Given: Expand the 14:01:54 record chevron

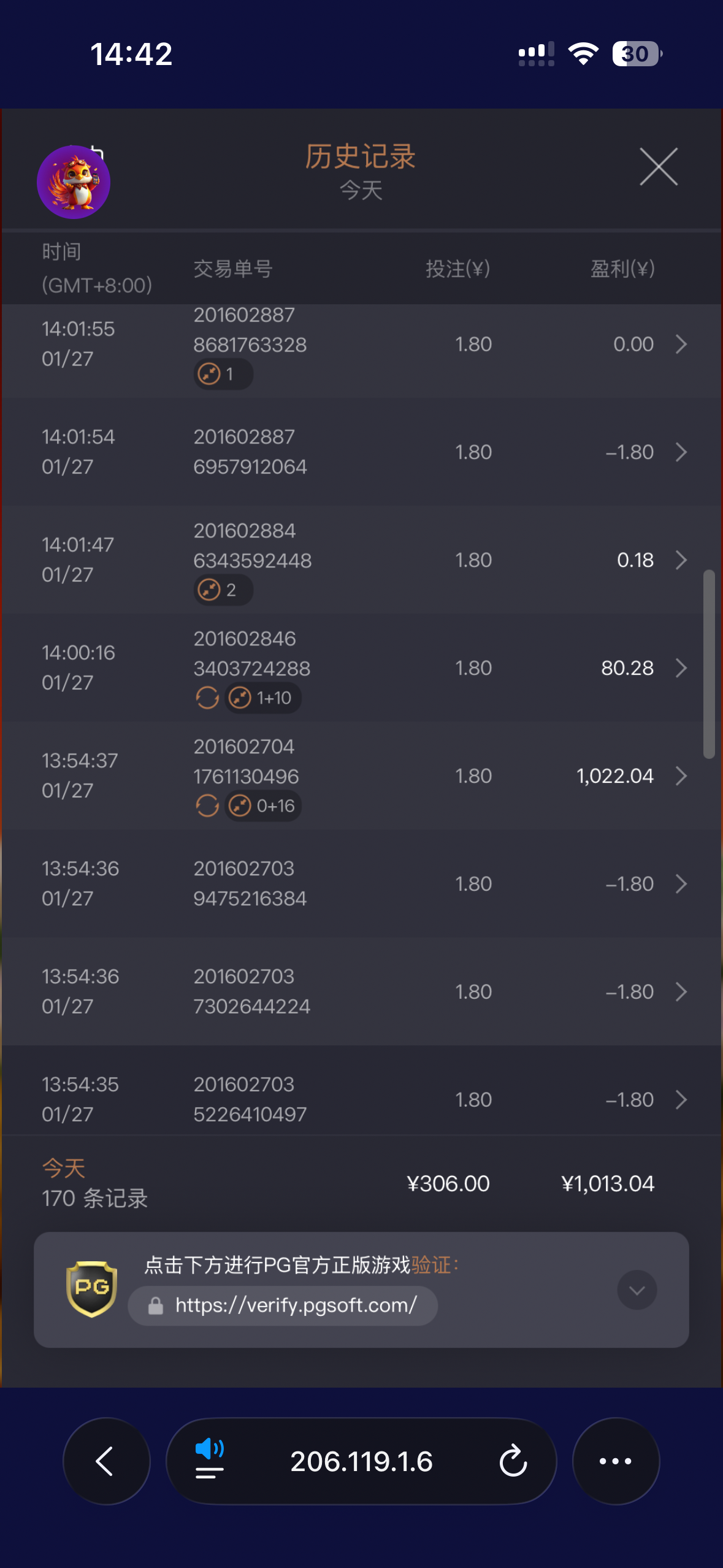Looking at the screenshot, I should [681, 452].
